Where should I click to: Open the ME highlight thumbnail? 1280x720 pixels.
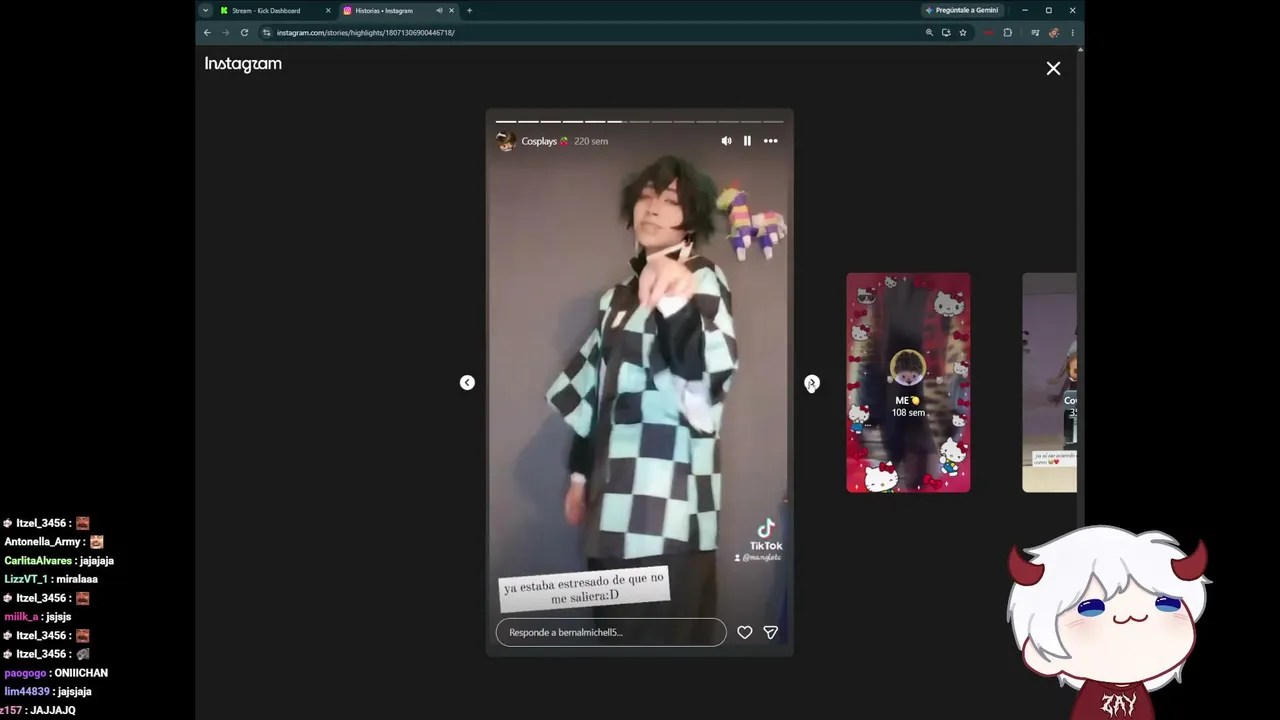pyautogui.click(x=908, y=382)
